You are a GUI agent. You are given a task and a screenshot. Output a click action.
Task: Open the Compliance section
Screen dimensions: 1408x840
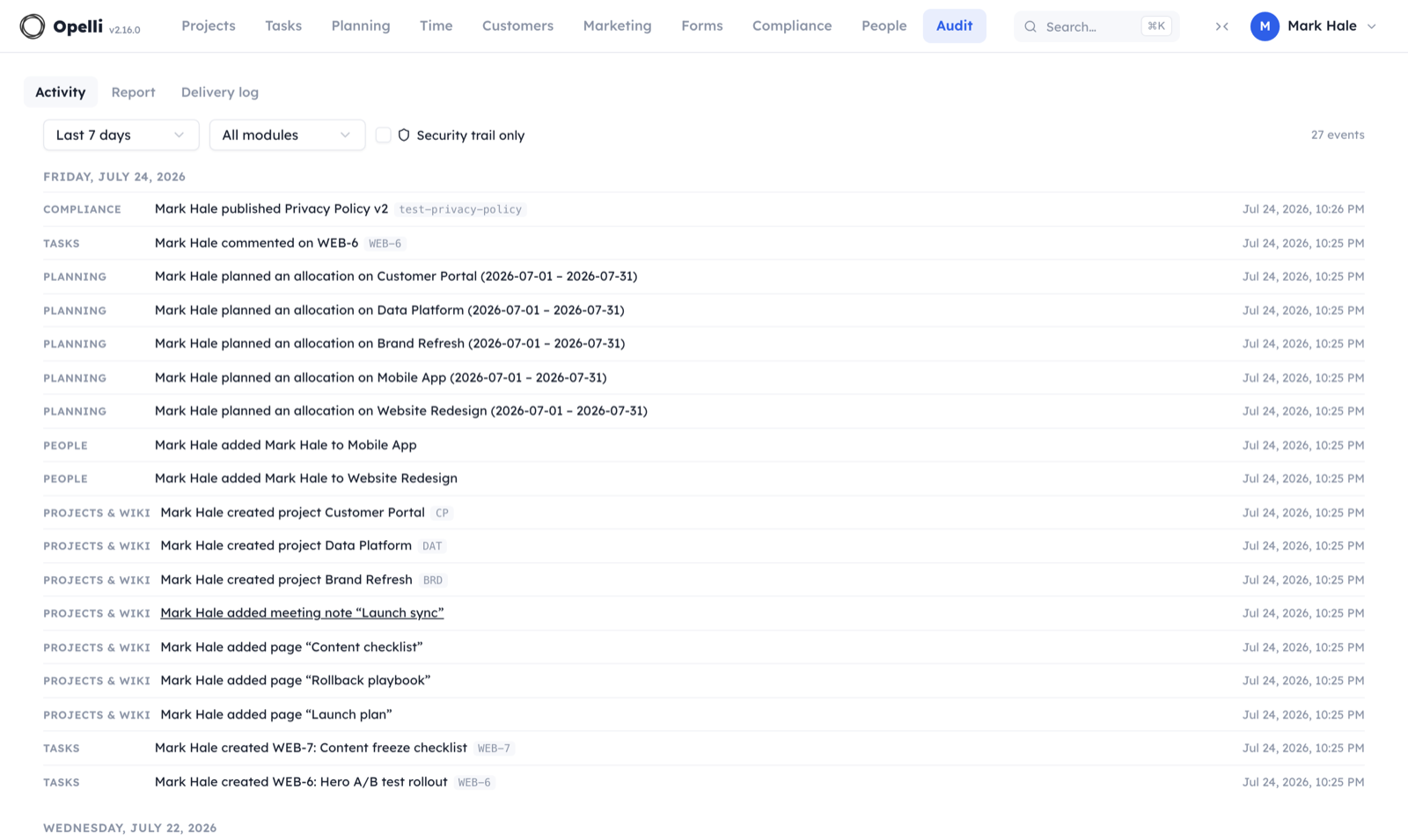[x=792, y=26]
